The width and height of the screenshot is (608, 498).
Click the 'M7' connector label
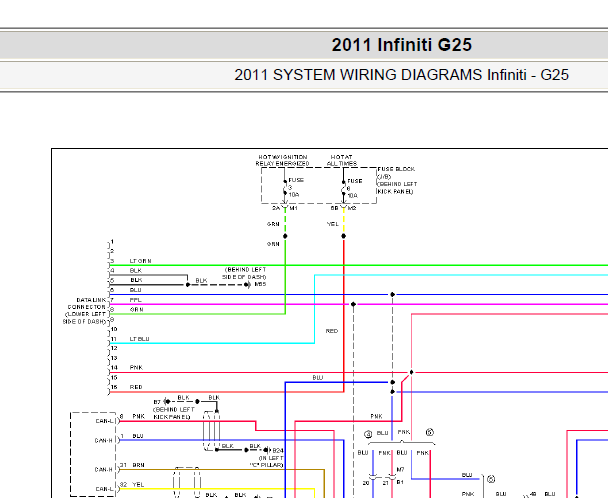[401, 470]
